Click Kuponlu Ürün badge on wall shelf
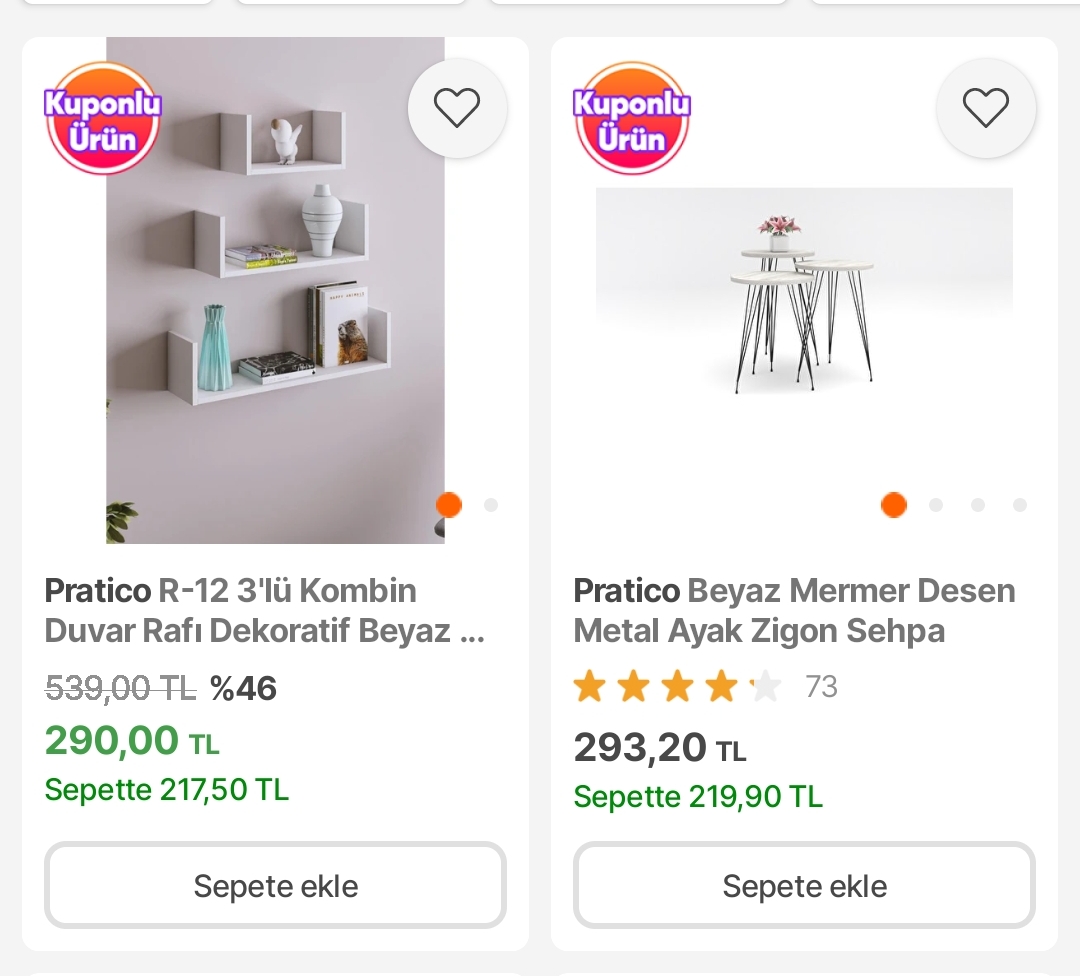The width and height of the screenshot is (1080, 976). click(103, 118)
